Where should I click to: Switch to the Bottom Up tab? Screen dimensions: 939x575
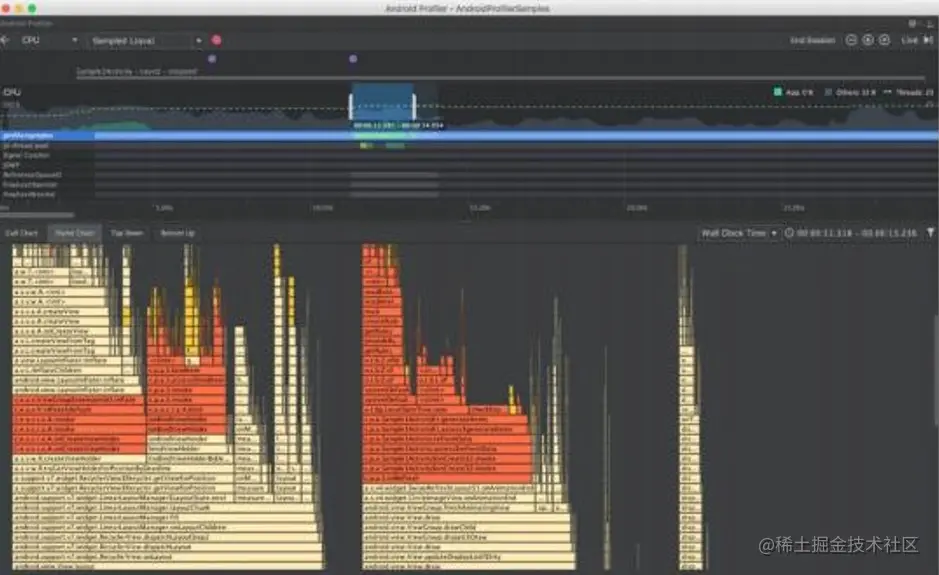(177, 233)
